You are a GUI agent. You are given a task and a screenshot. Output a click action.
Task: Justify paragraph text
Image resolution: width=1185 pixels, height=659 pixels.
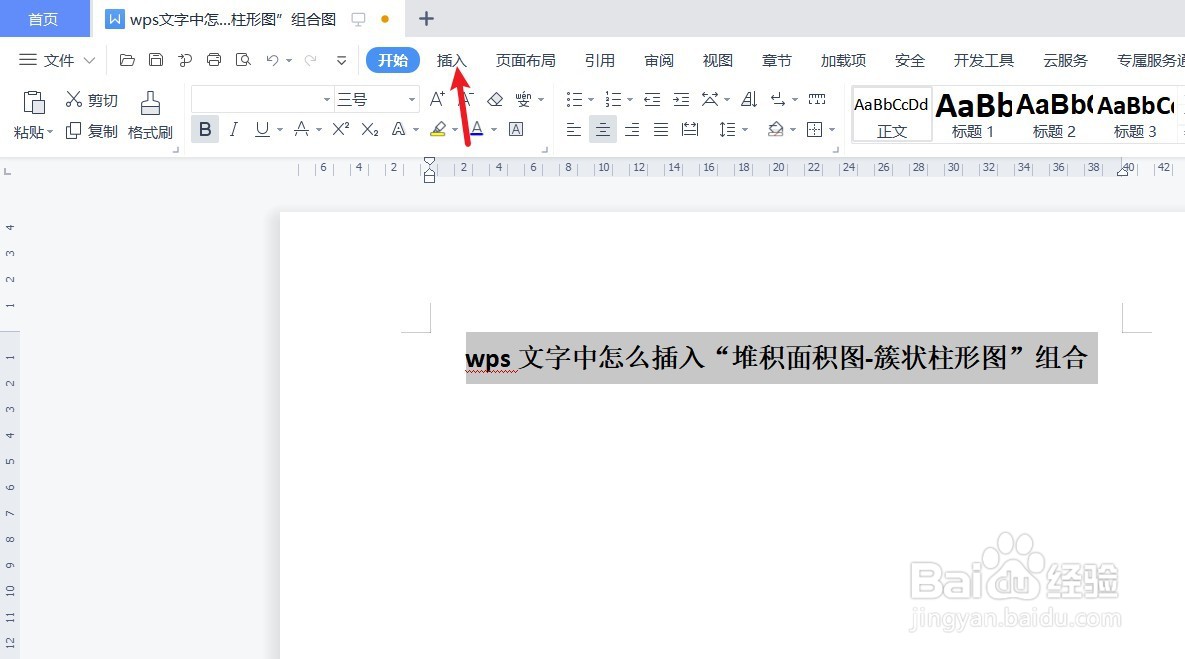tap(661, 129)
